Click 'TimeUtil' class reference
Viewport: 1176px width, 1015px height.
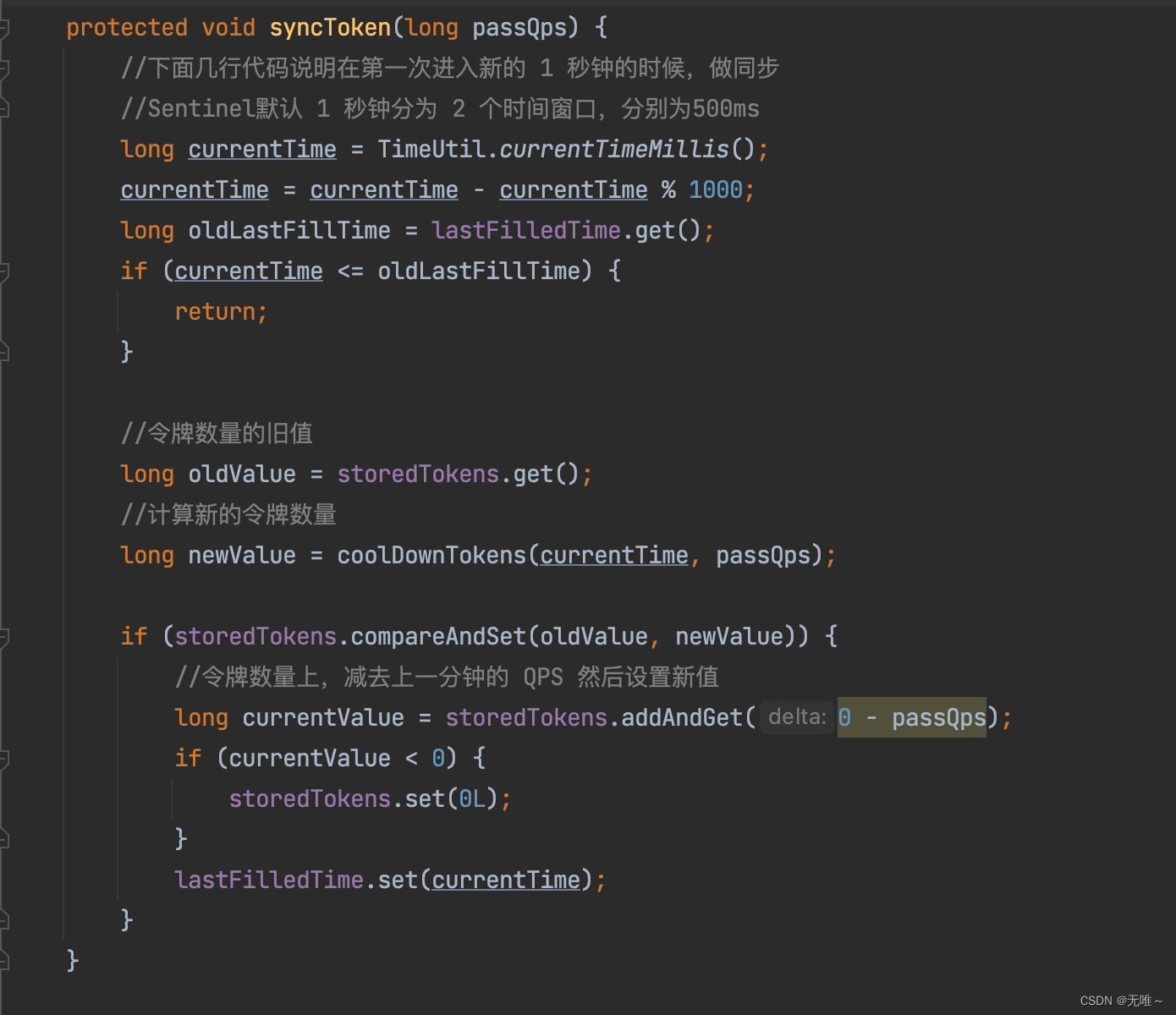point(431,150)
